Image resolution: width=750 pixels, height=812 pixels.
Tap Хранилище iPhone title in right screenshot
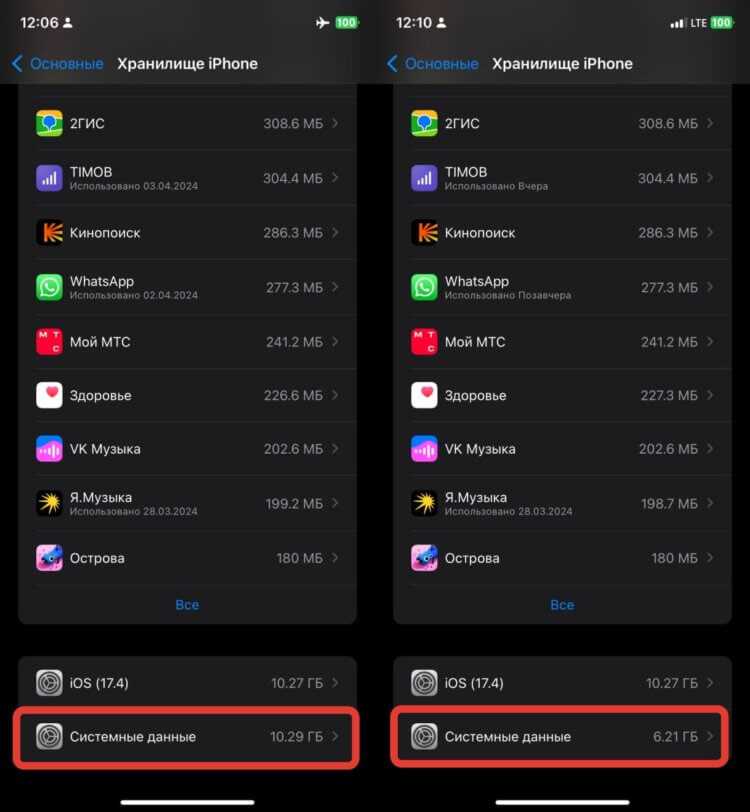click(562, 64)
